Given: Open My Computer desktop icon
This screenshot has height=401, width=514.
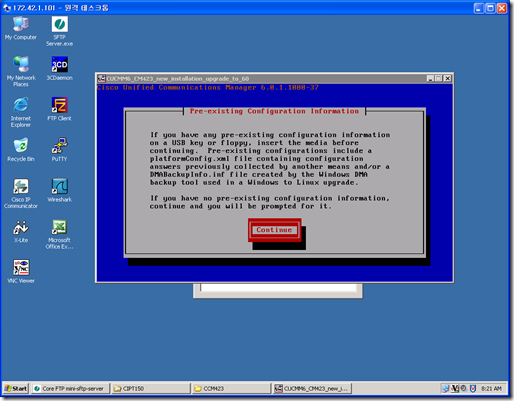Looking at the screenshot, I should click(x=21, y=28).
